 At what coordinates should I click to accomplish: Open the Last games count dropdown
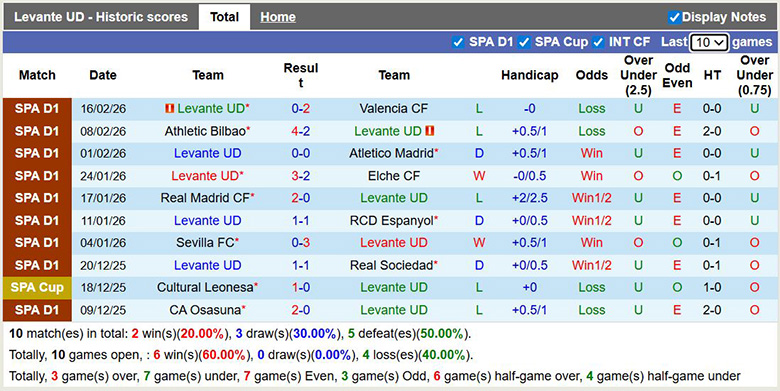(709, 43)
